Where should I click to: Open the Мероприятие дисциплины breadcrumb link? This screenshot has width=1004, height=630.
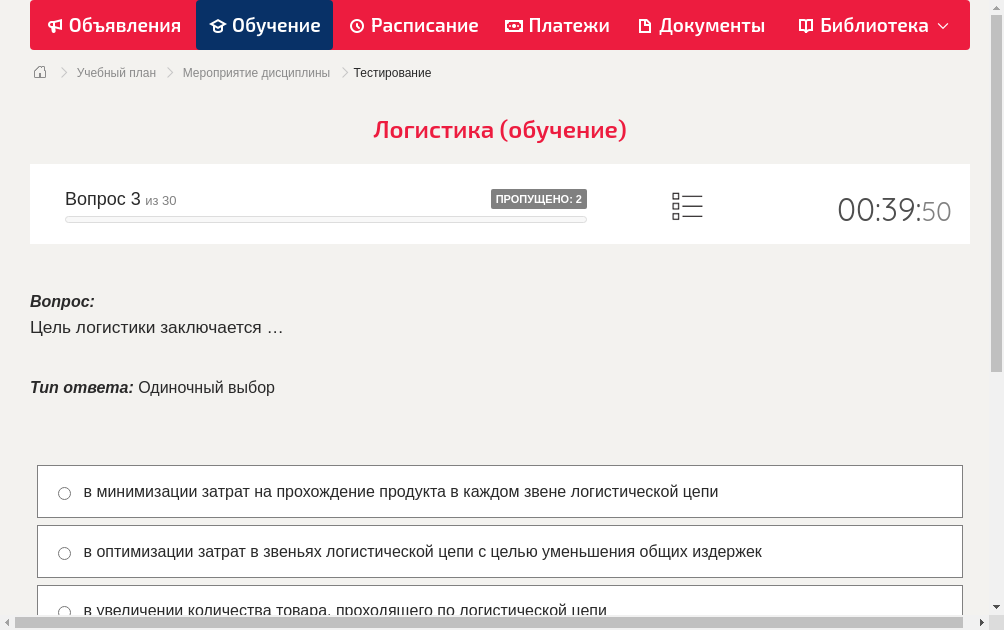256,72
